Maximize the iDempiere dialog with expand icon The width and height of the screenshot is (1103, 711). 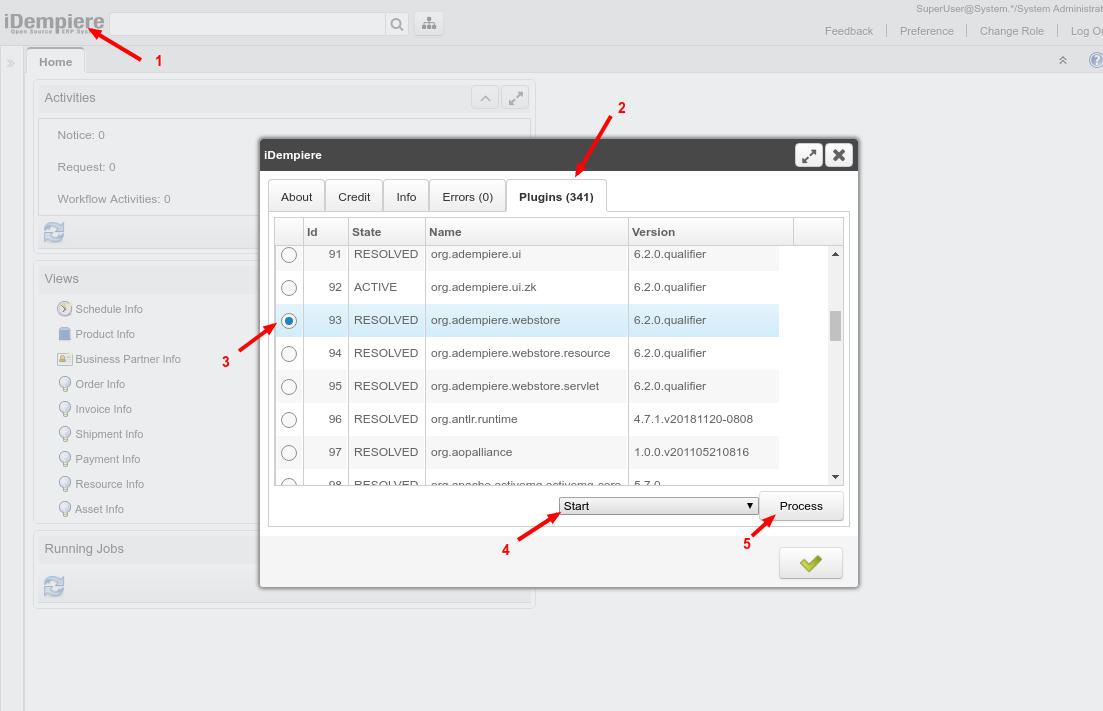[x=808, y=155]
